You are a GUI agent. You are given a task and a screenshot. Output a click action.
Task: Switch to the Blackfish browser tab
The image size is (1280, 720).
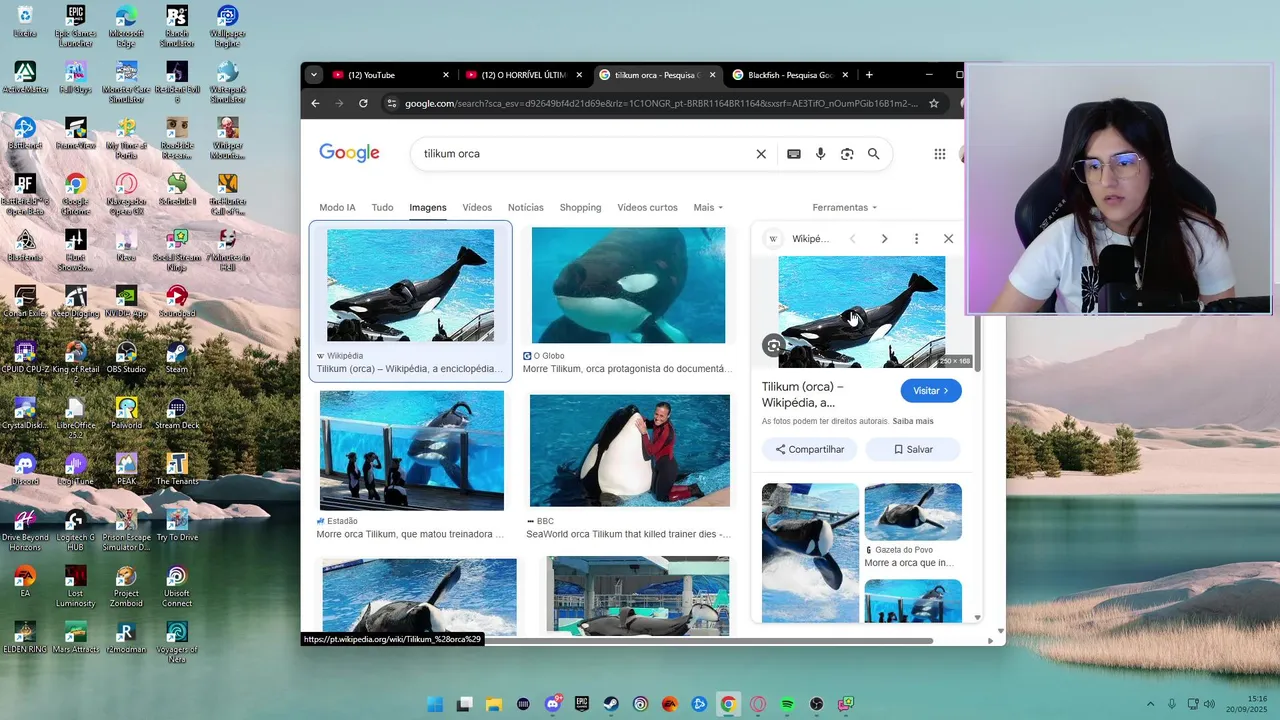coord(790,75)
